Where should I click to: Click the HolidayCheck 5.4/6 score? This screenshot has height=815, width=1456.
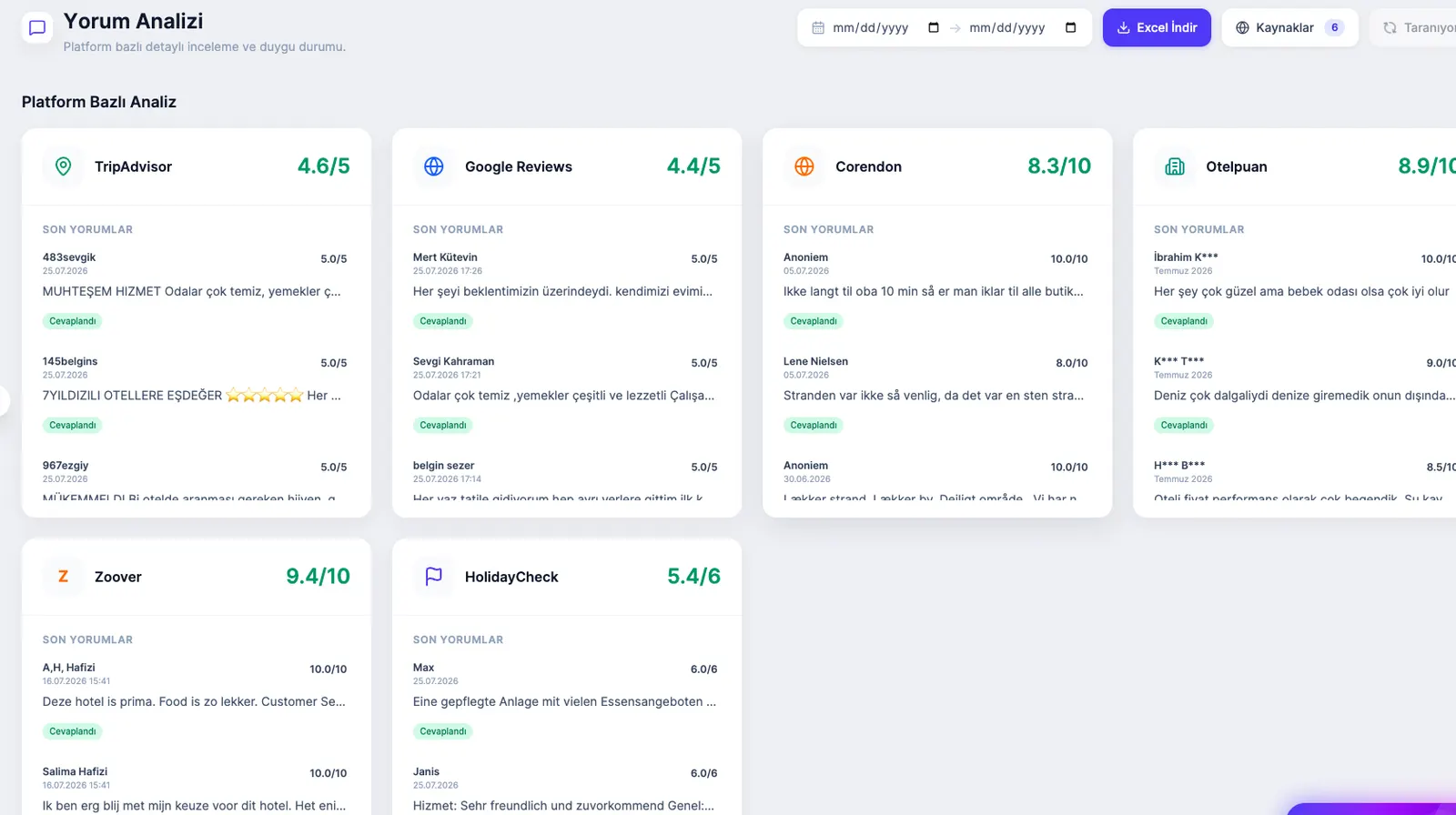[x=693, y=577]
